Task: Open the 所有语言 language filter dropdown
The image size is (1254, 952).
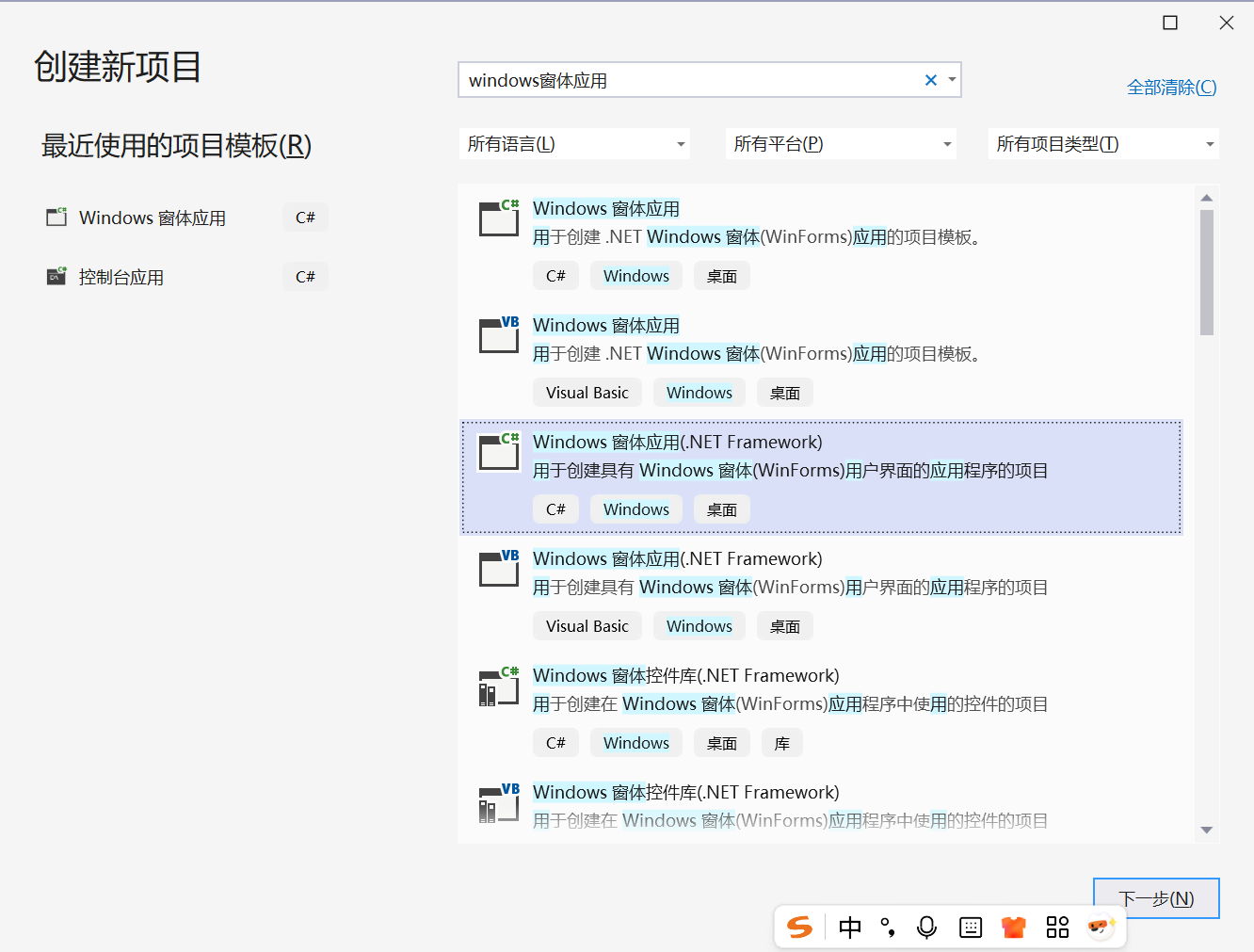Action: (575, 144)
